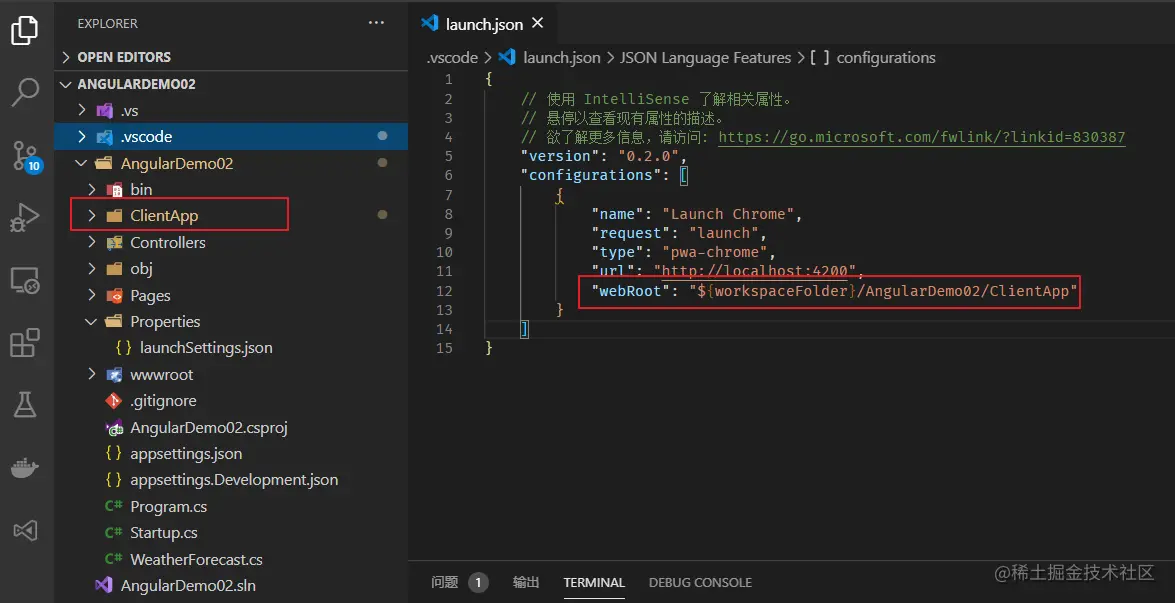
Task: Click the C# icon beside Program.cs
Action: (113, 506)
